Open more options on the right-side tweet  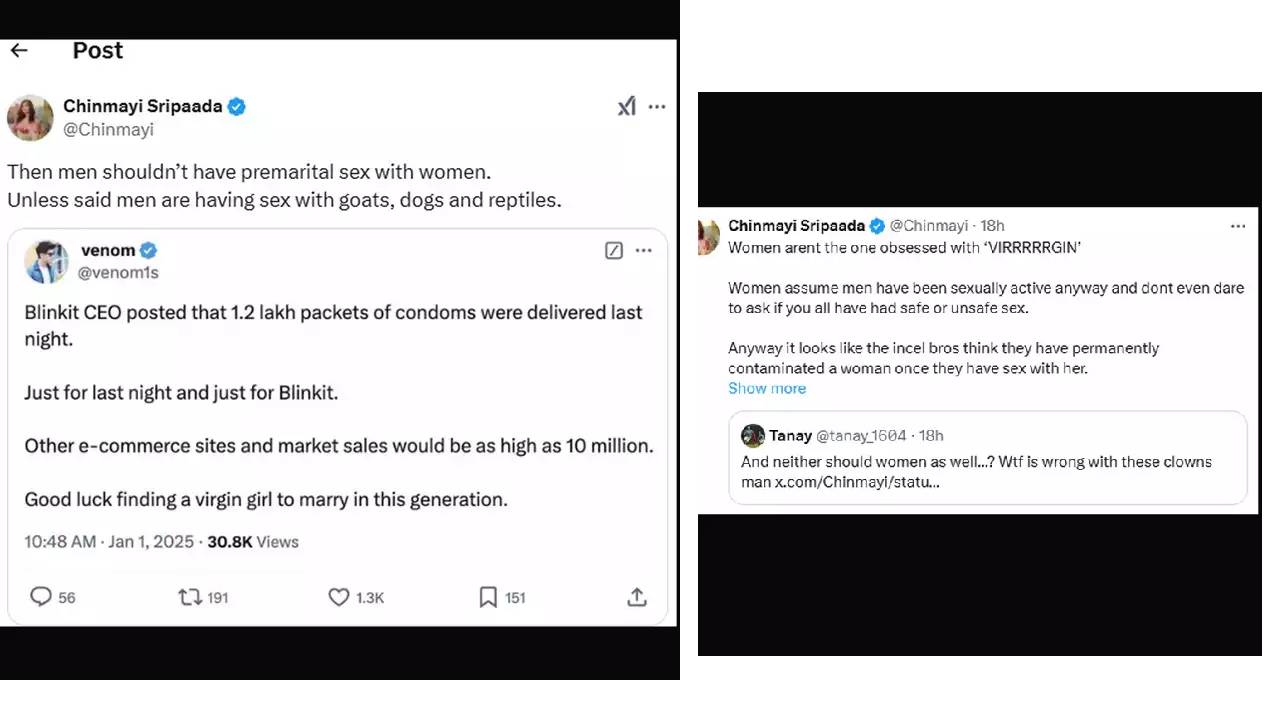(x=1238, y=226)
